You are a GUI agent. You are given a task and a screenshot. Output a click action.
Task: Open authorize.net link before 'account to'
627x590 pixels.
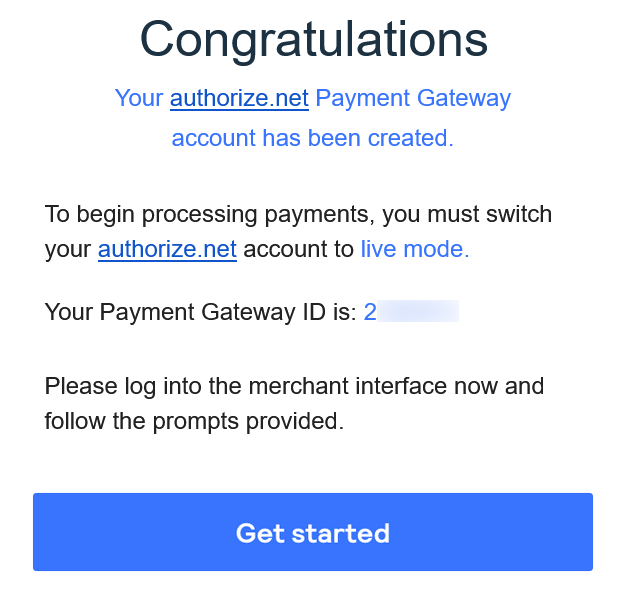click(167, 249)
